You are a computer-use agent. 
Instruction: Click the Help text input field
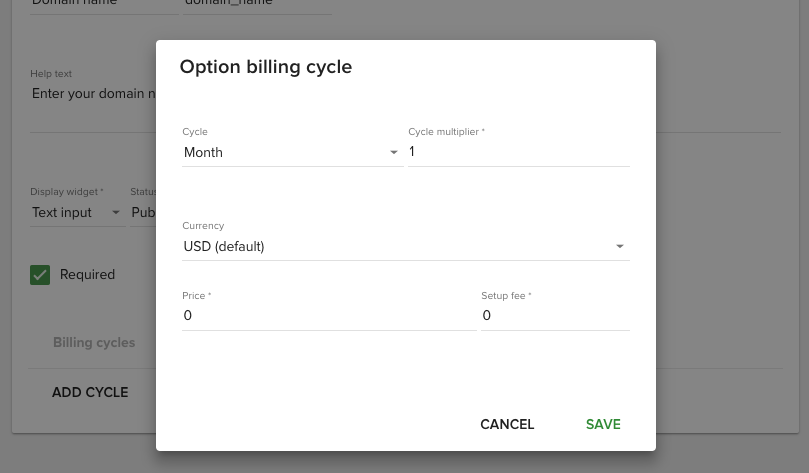pos(92,94)
